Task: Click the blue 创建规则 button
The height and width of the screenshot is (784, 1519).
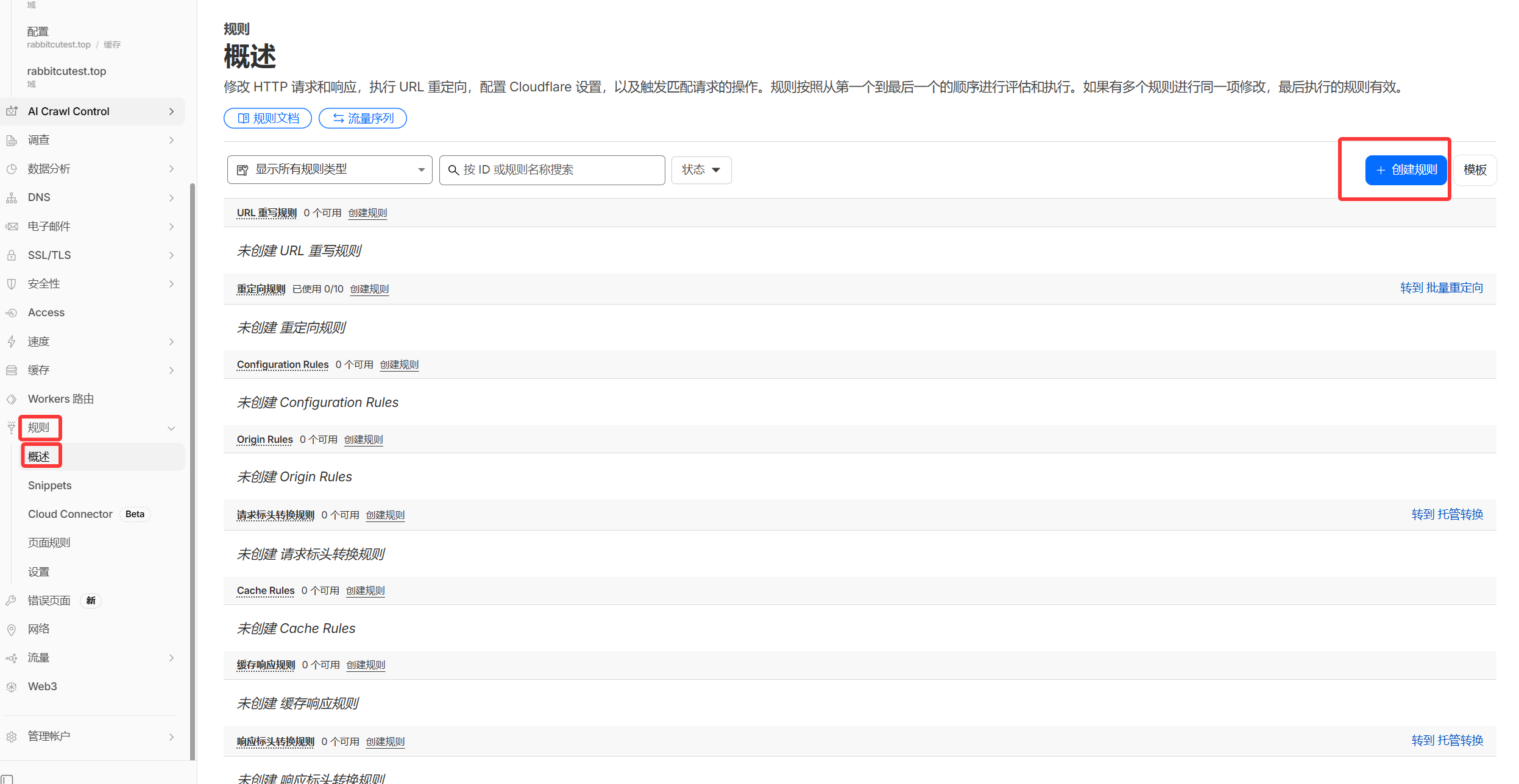Action: [x=1405, y=170]
